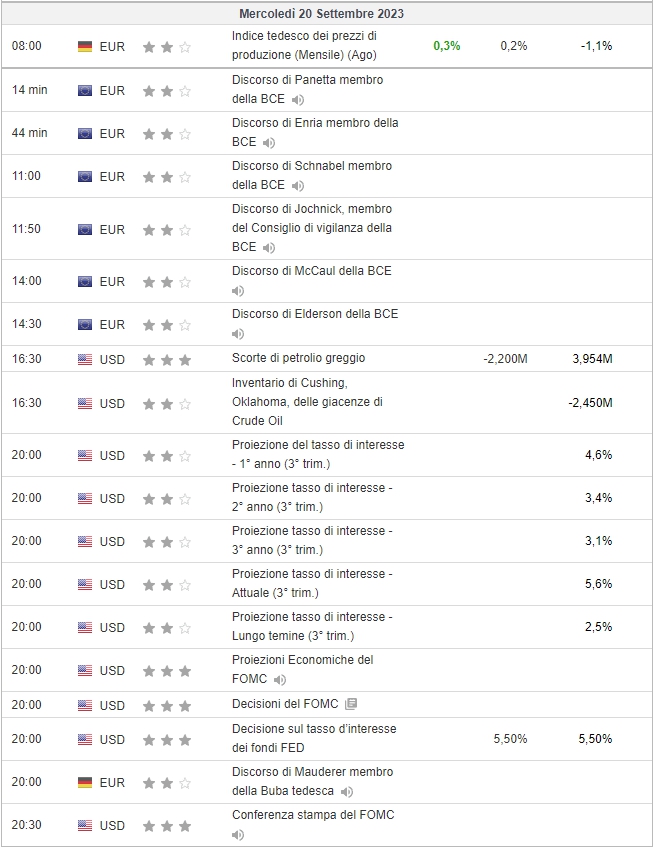Click speaker icon next to Panetta speech

click(297, 100)
